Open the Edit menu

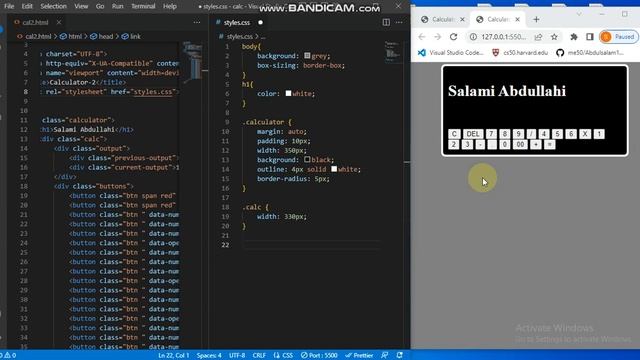27,6
